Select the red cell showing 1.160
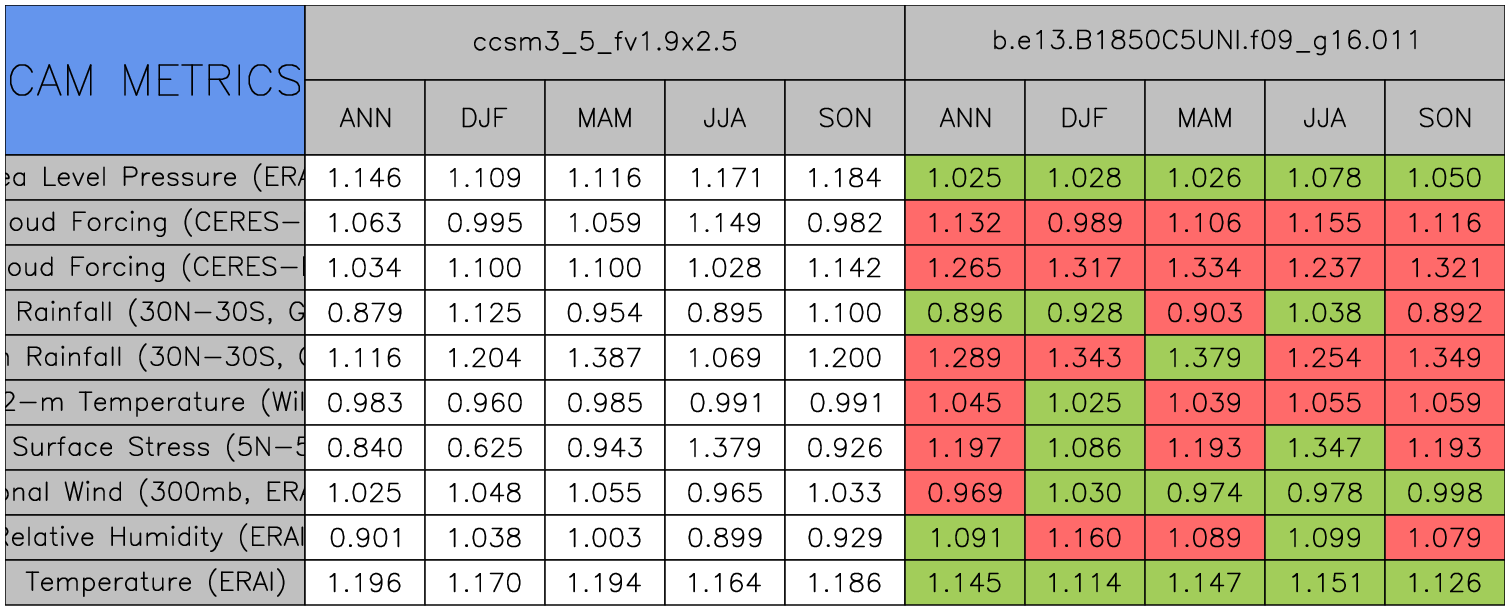1510x611 pixels. [x=1084, y=537]
